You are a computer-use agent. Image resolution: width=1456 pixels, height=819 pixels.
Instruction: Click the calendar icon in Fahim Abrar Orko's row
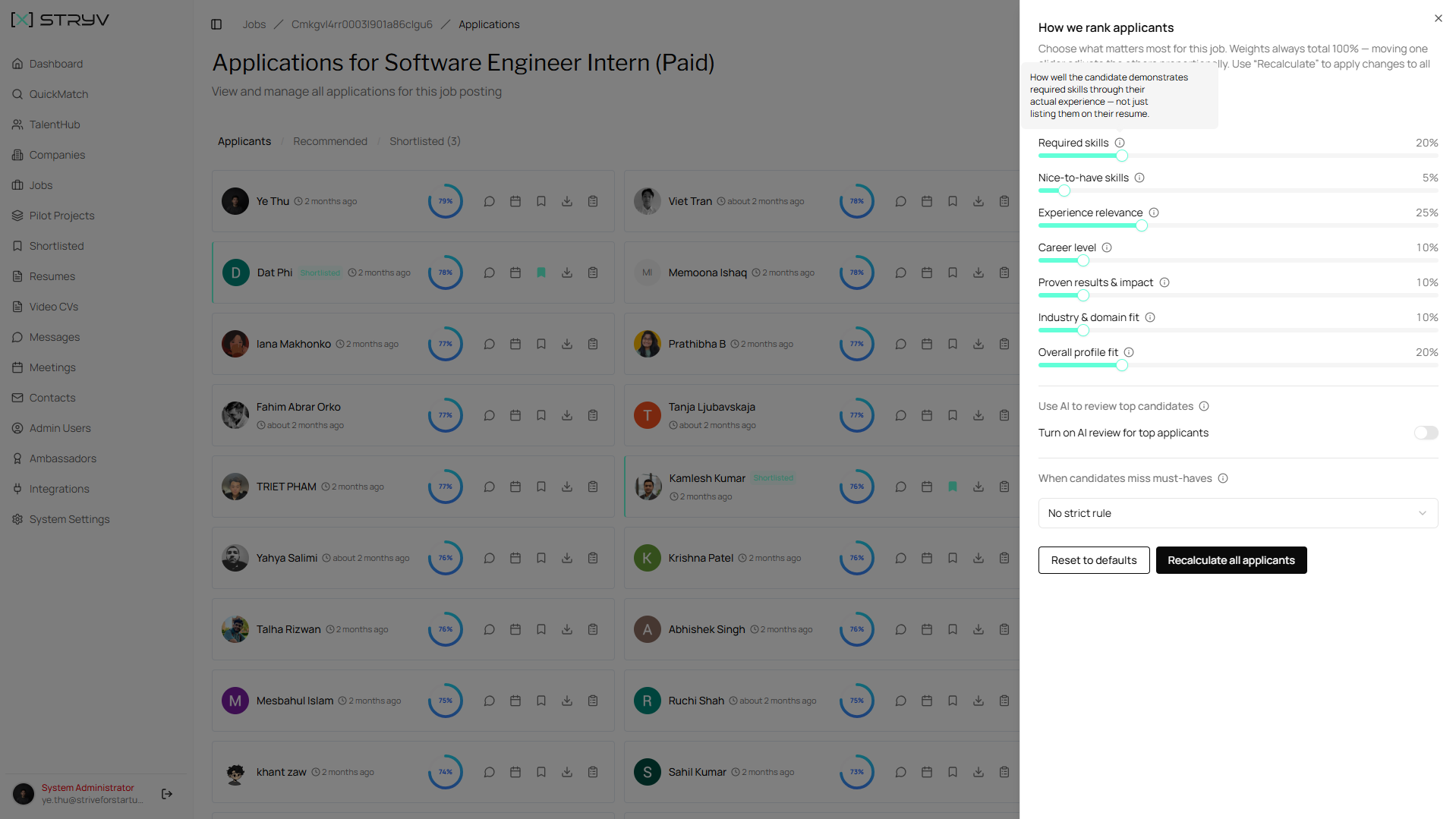tap(515, 415)
